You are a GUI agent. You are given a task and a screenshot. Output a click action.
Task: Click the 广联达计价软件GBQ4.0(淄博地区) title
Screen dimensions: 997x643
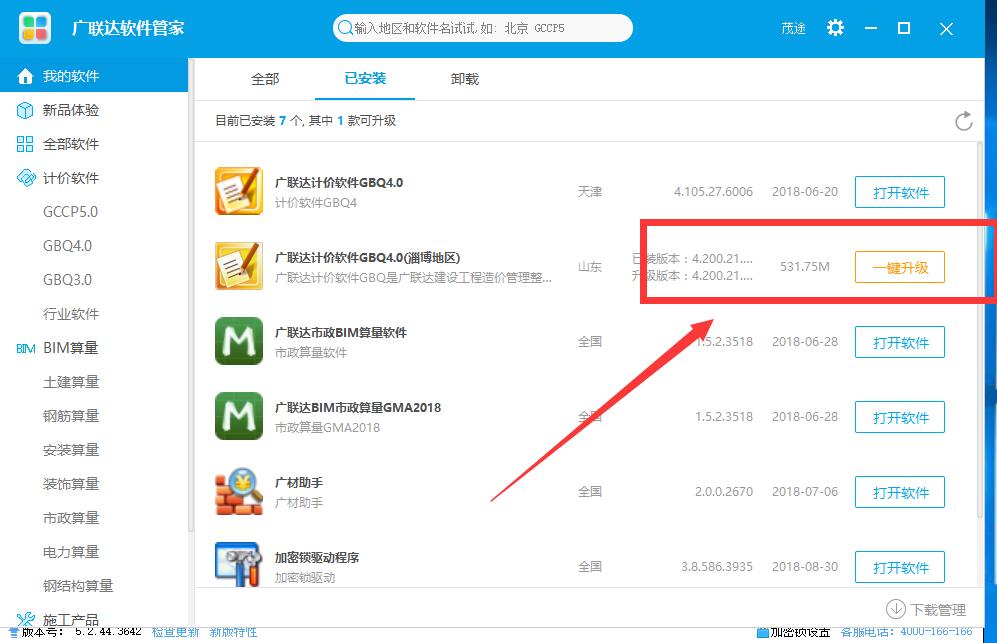pos(367,258)
